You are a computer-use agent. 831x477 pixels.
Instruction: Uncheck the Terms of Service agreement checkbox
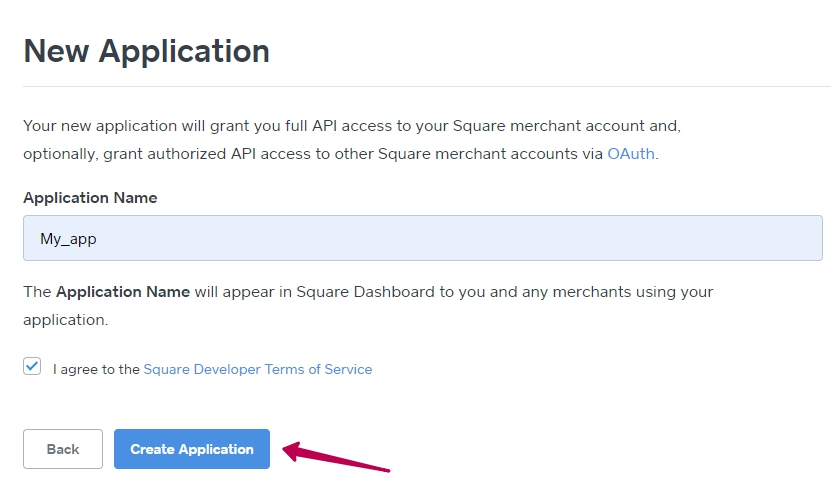point(32,367)
